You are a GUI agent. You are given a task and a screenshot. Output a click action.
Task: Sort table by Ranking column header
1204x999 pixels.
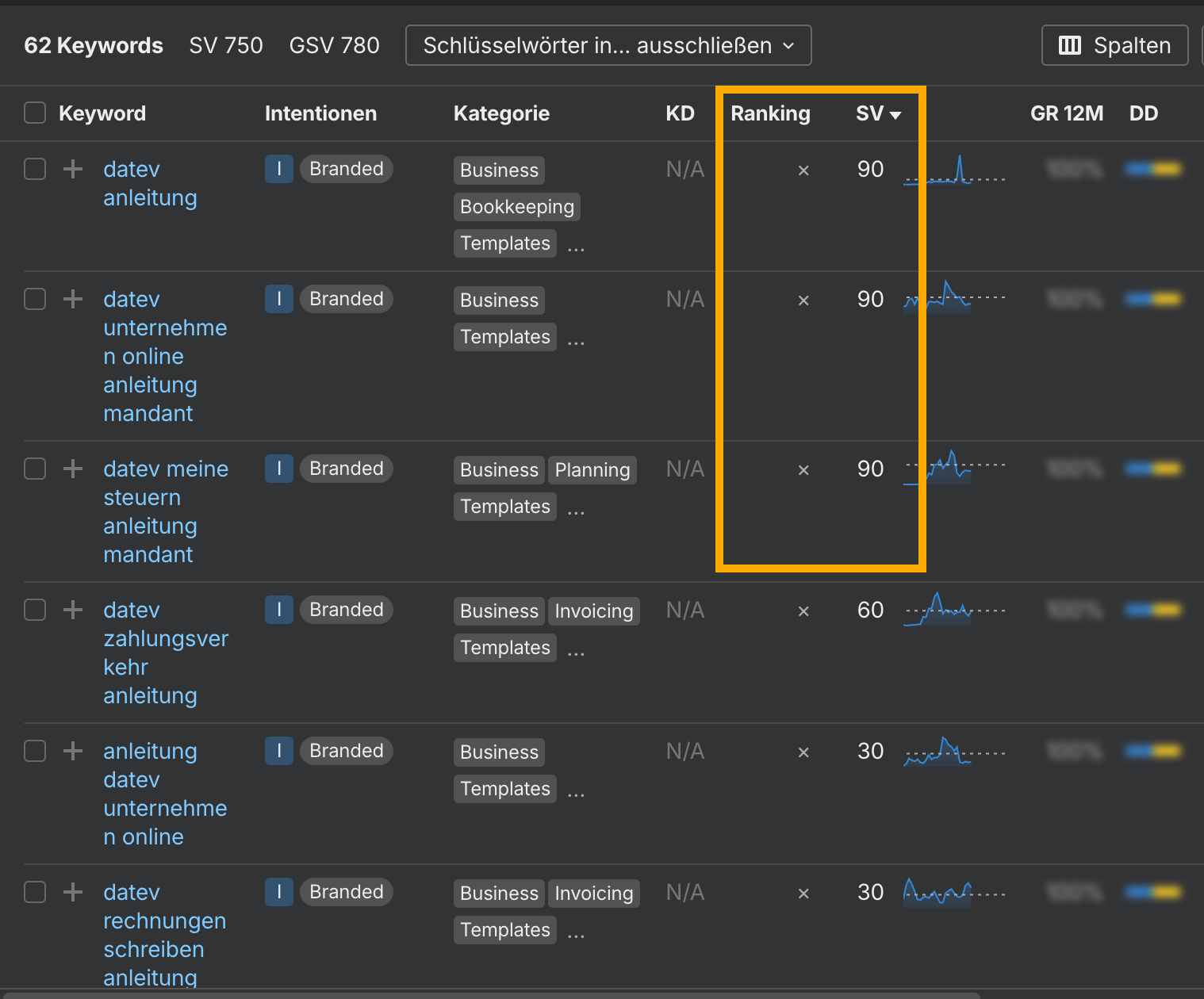pyautogui.click(x=770, y=113)
